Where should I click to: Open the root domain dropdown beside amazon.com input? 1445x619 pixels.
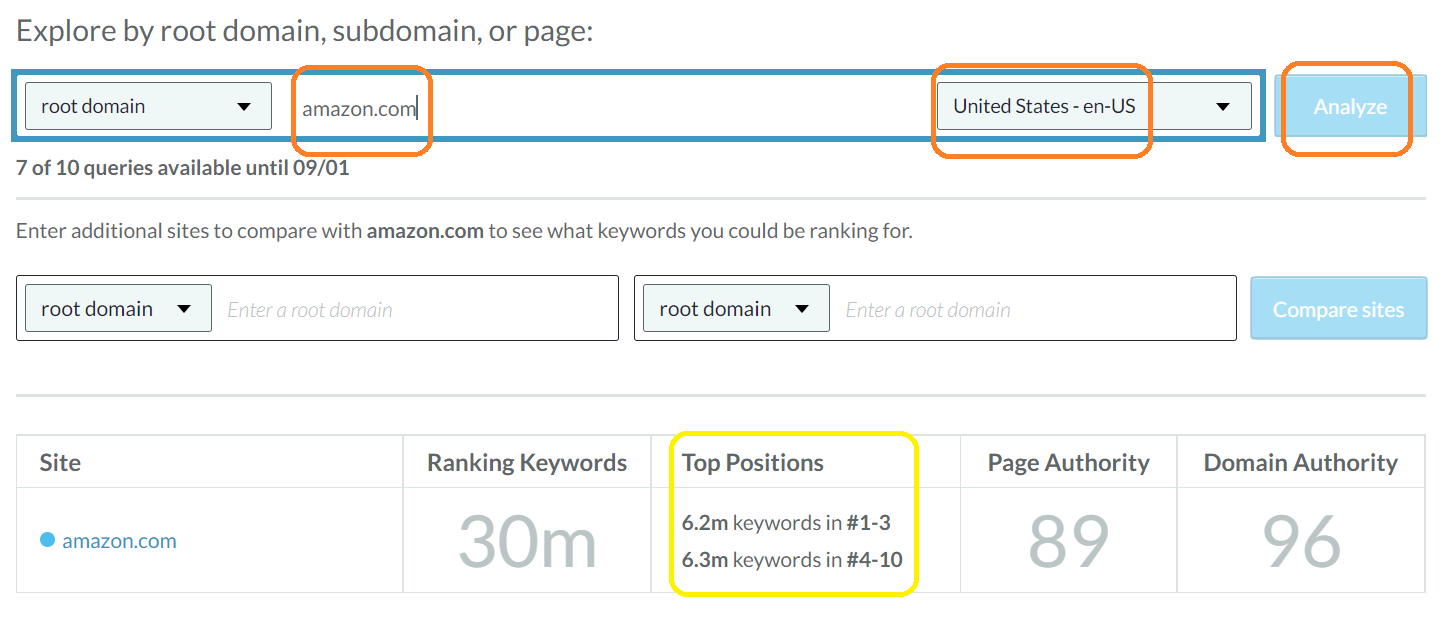pyautogui.click(x=148, y=106)
